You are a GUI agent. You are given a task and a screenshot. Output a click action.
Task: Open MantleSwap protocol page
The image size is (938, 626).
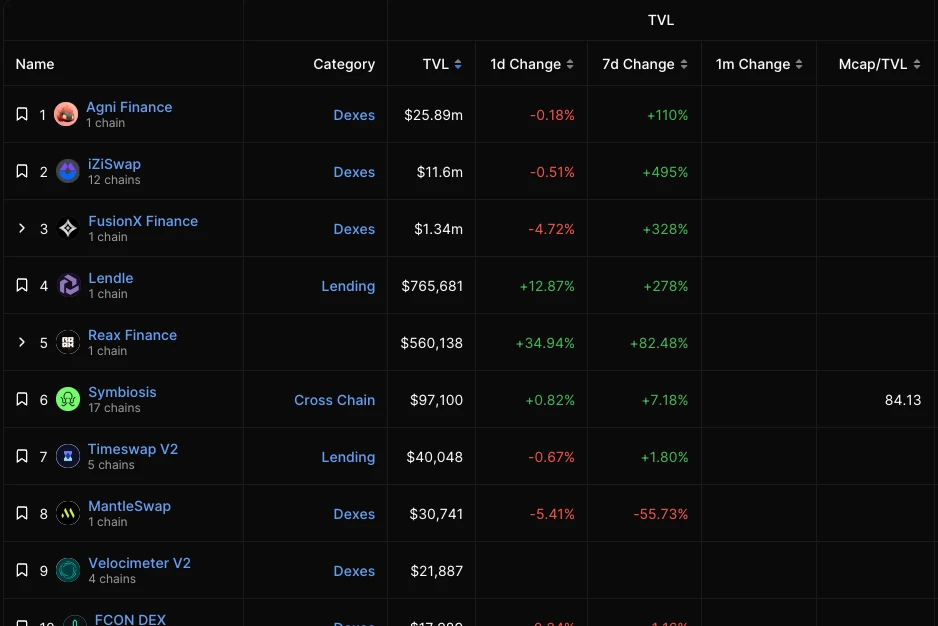(129, 506)
